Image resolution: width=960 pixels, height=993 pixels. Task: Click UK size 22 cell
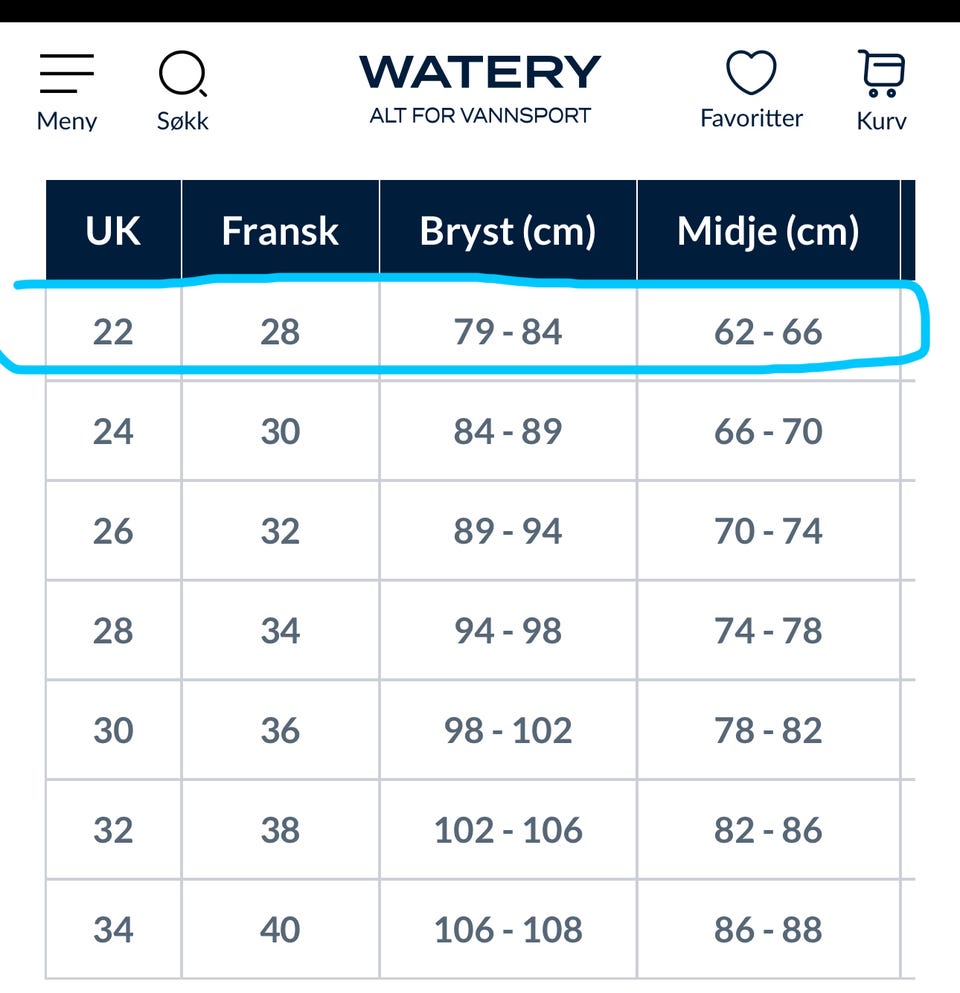click(x=113, y=331)
